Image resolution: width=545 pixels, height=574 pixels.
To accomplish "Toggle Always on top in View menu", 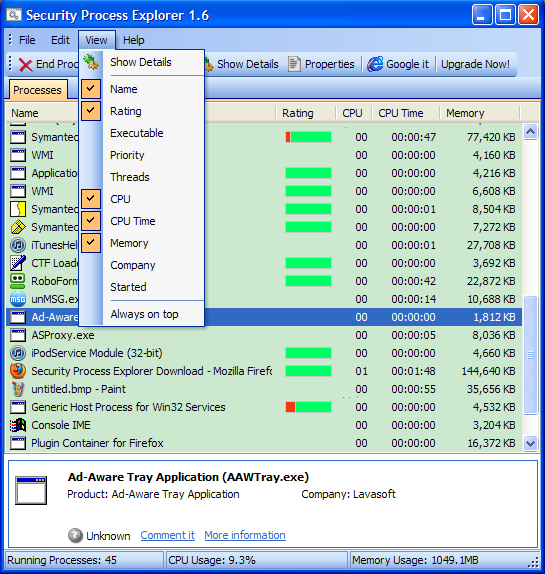I will pyautogui.click(x=144, y=314).
